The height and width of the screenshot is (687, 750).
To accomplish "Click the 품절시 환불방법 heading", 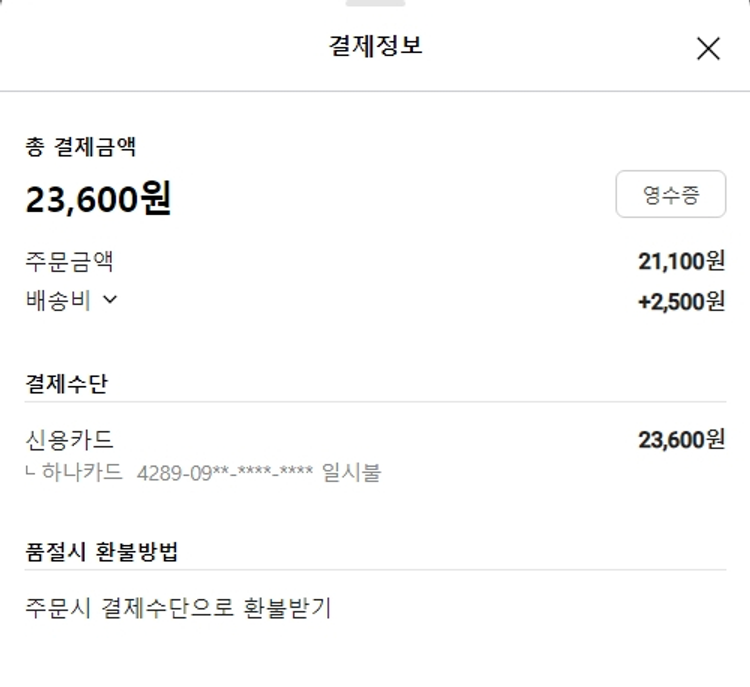I will point(102,551).
